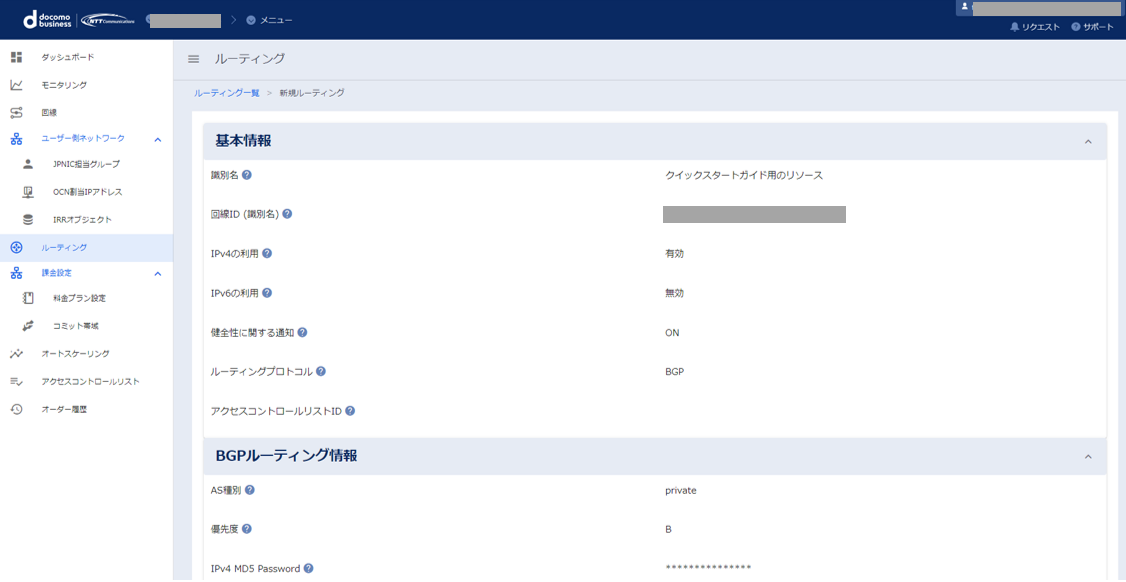Viewport: 1126px width, 582px height.
Task: Click help icon beside 識別名
Action: pos(246,175)
